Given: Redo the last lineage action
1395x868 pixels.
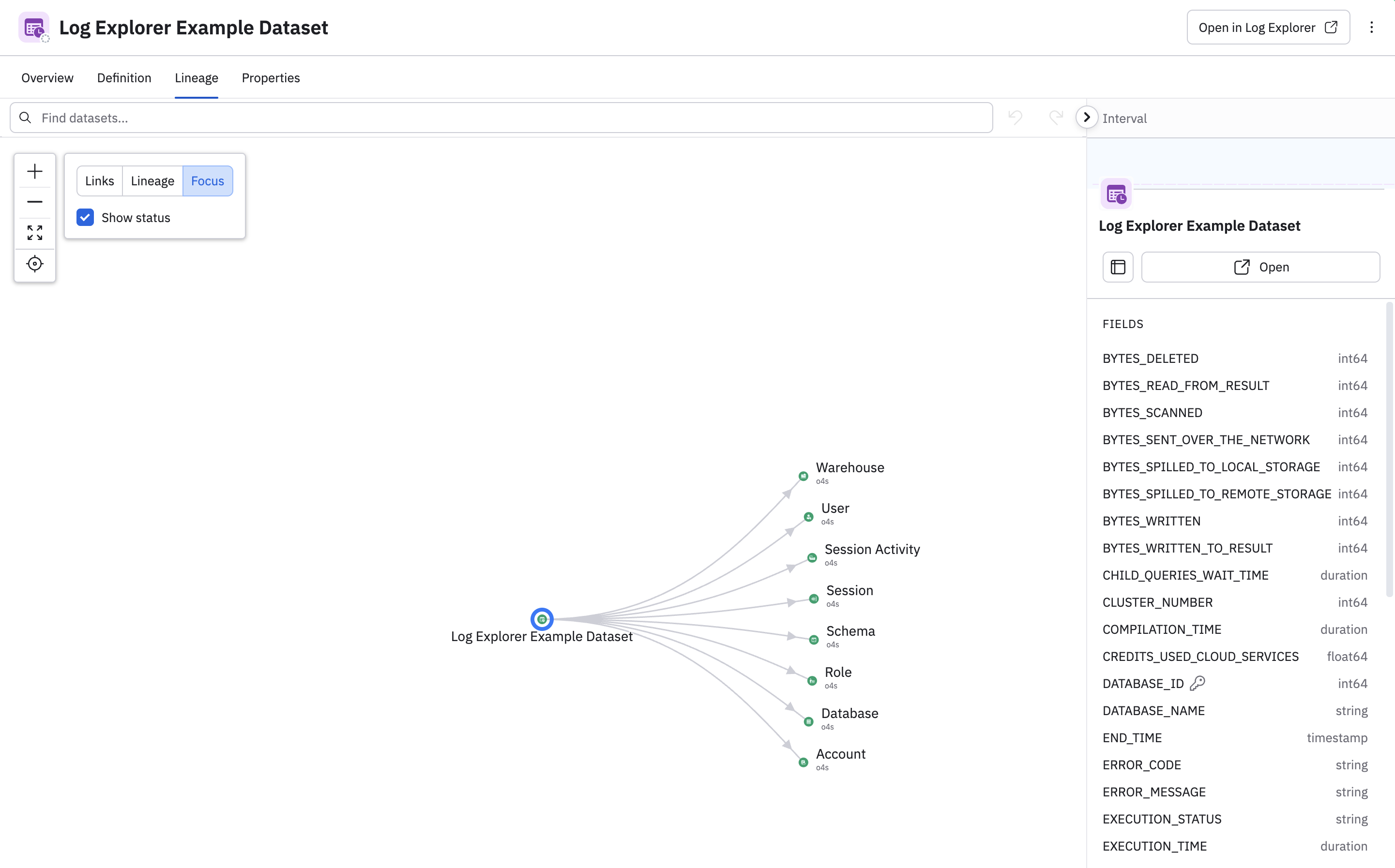Looking at the screenshot, I should pyautogui.click(x=1056, y=117).
